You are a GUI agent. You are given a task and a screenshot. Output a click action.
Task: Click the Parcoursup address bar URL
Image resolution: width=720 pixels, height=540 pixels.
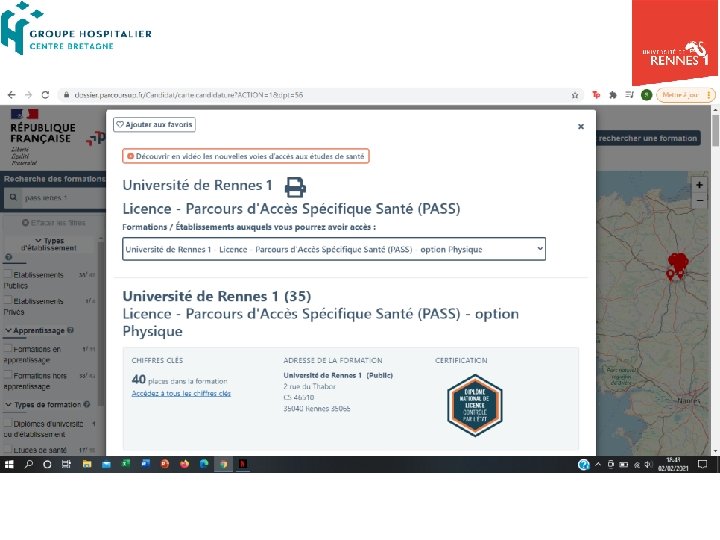point(188,95)
